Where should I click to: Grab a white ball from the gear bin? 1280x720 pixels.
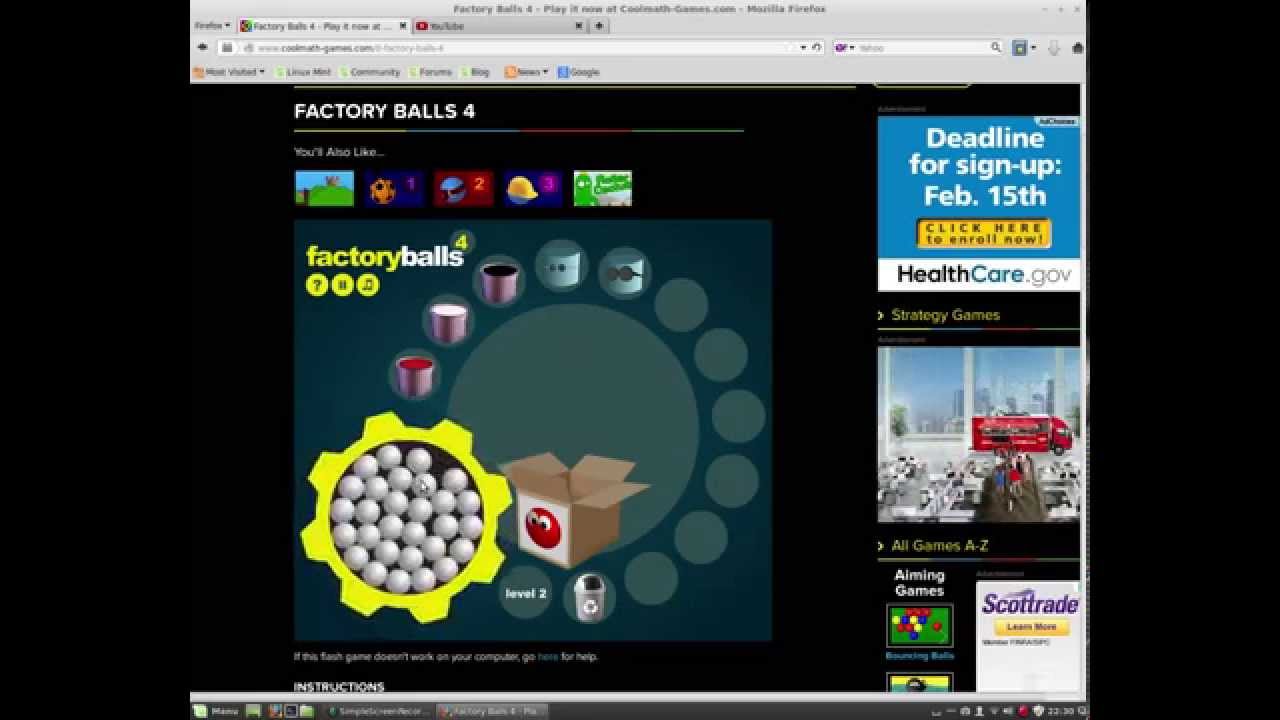pos(406,518)
